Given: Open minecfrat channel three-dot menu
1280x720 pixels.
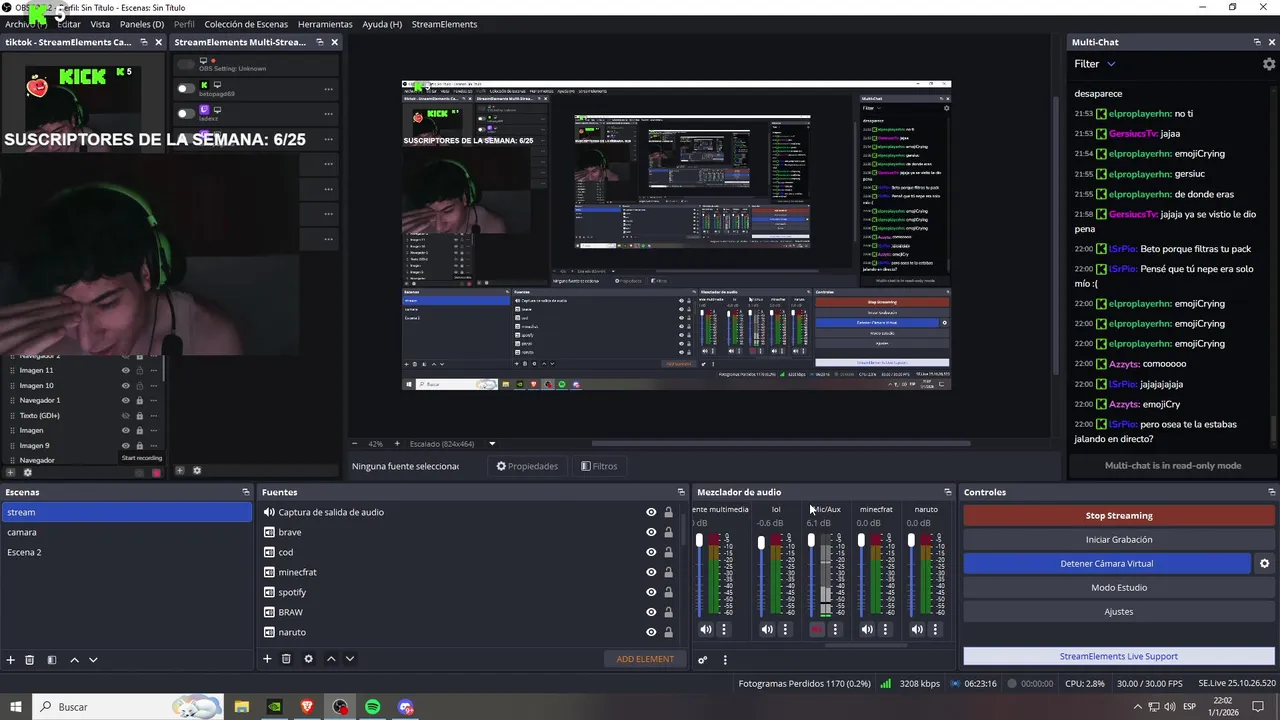Looking at the screenshot, I should 885,629.
